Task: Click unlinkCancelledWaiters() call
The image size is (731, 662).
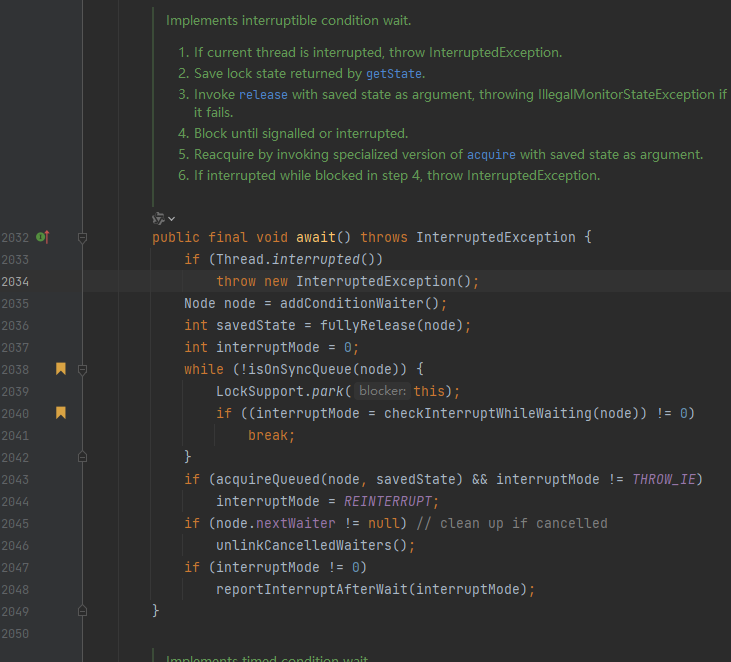Action: click(311, 545)
